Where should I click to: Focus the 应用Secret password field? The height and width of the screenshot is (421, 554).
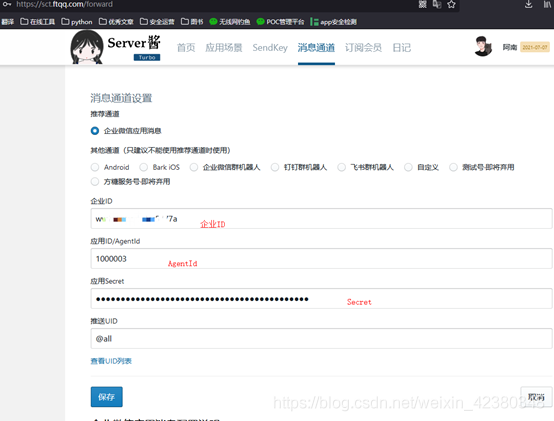(x=321, y=298)
